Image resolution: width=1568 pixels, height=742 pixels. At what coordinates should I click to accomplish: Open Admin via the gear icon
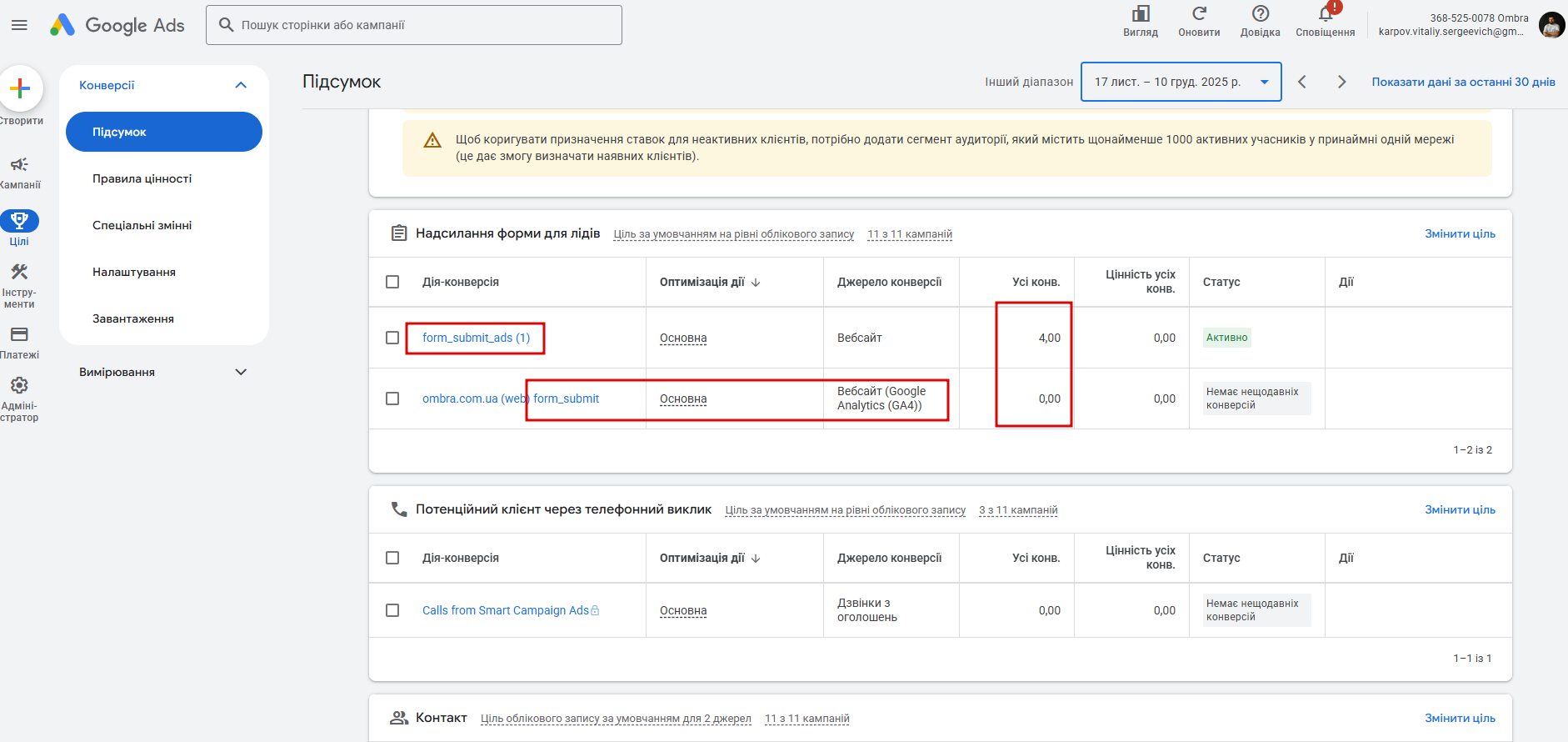pos(19,385)
